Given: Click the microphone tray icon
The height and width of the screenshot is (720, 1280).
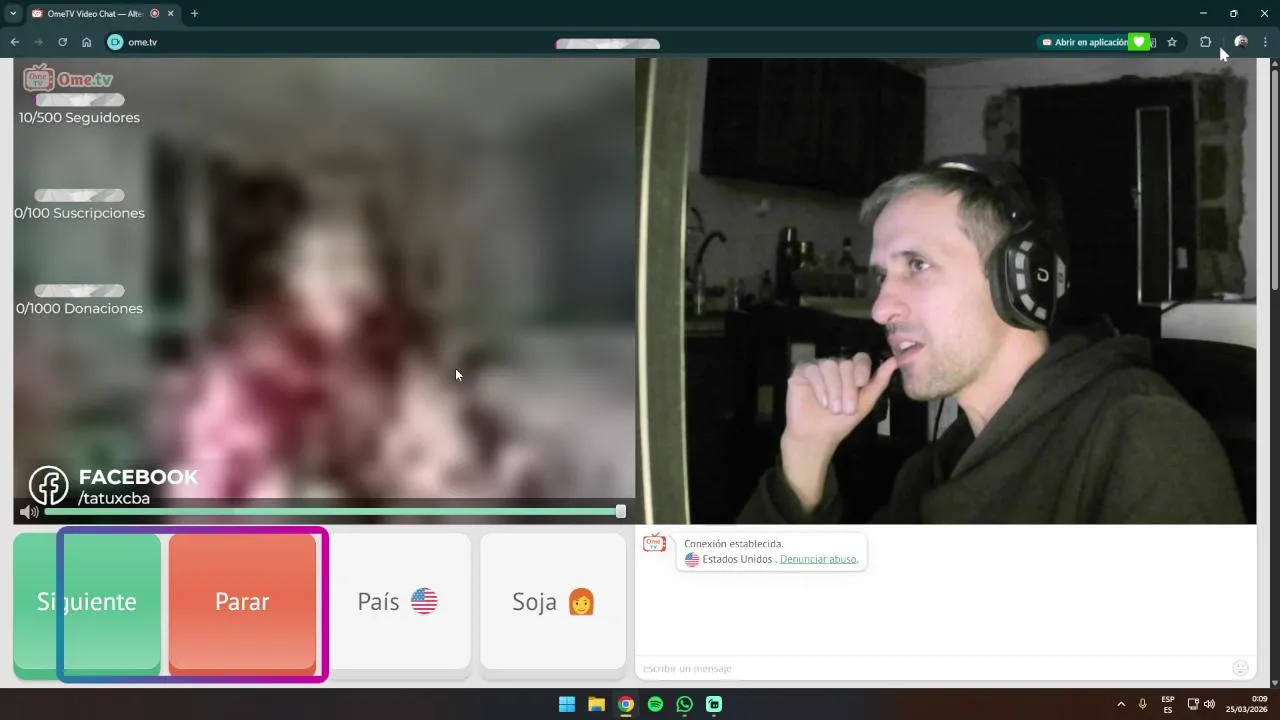Looking at the screenshot, I should (1142, 704).
